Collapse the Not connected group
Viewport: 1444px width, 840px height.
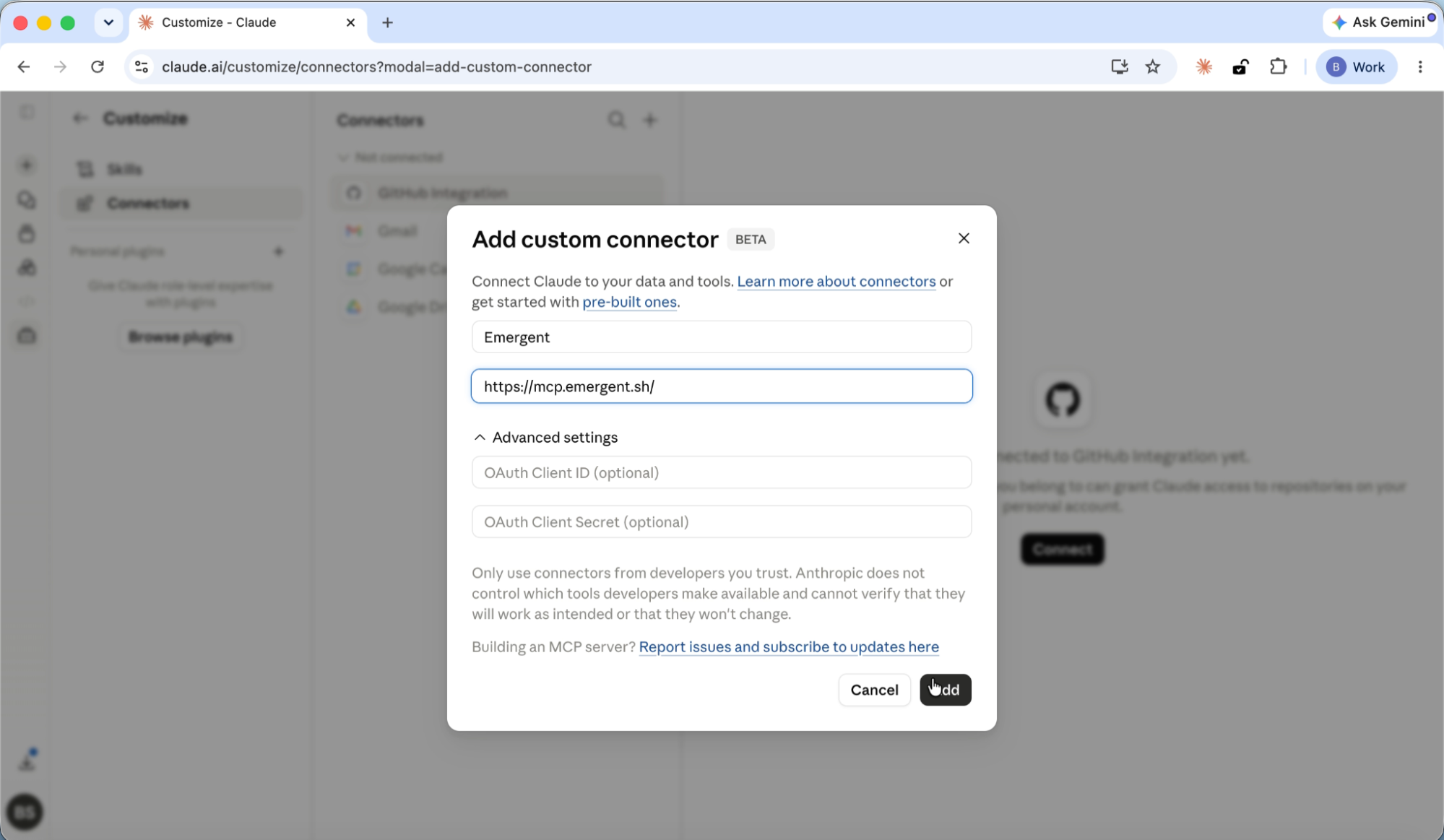point(391,157)
